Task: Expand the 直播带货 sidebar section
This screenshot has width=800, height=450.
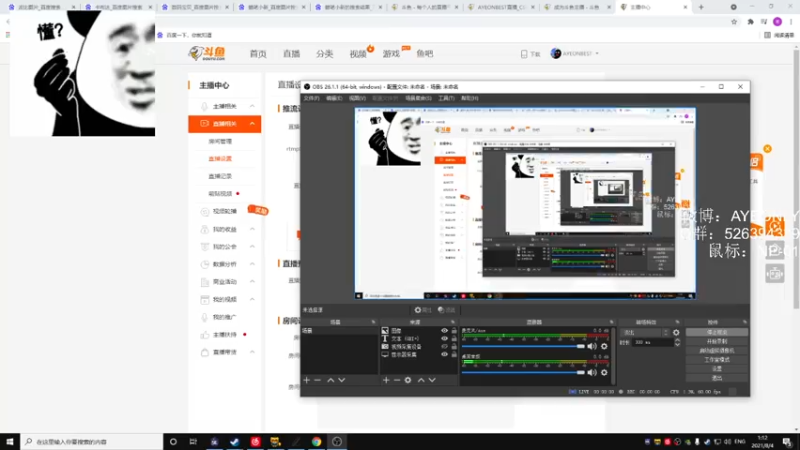Action: 253,352
